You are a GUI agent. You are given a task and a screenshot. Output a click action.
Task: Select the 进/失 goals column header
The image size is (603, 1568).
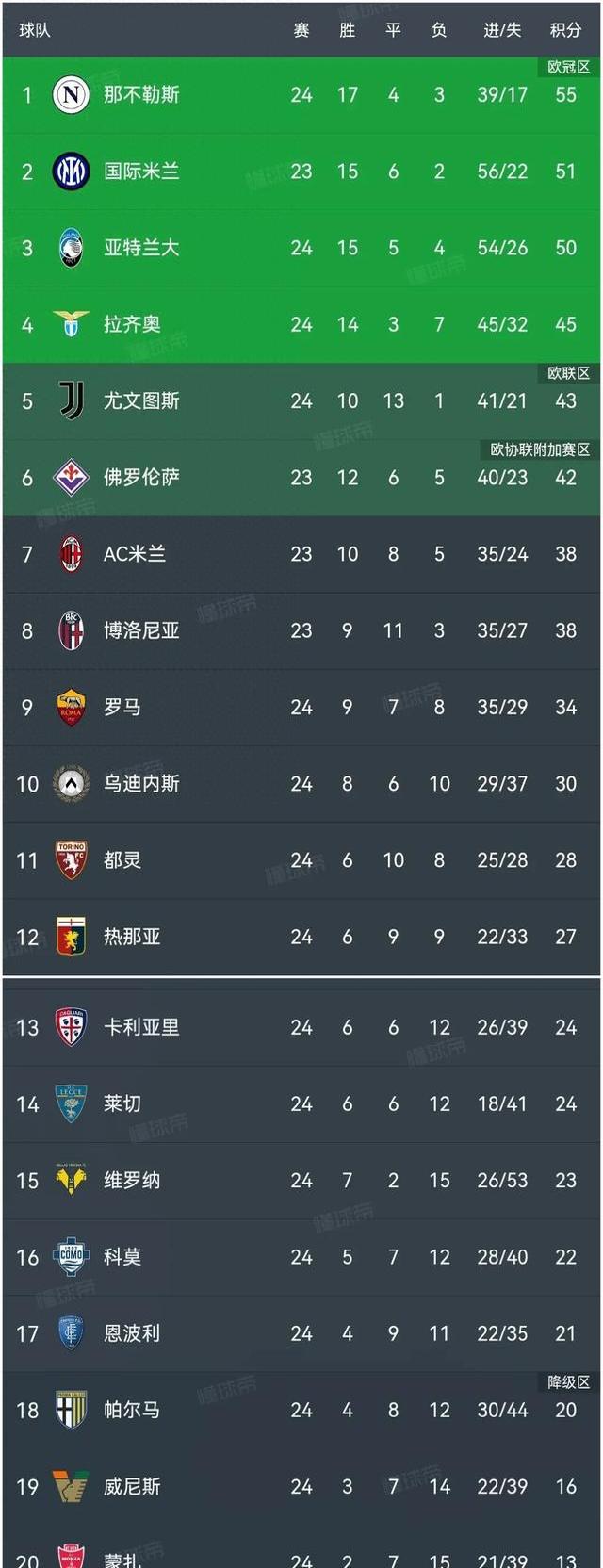(502, 30)
